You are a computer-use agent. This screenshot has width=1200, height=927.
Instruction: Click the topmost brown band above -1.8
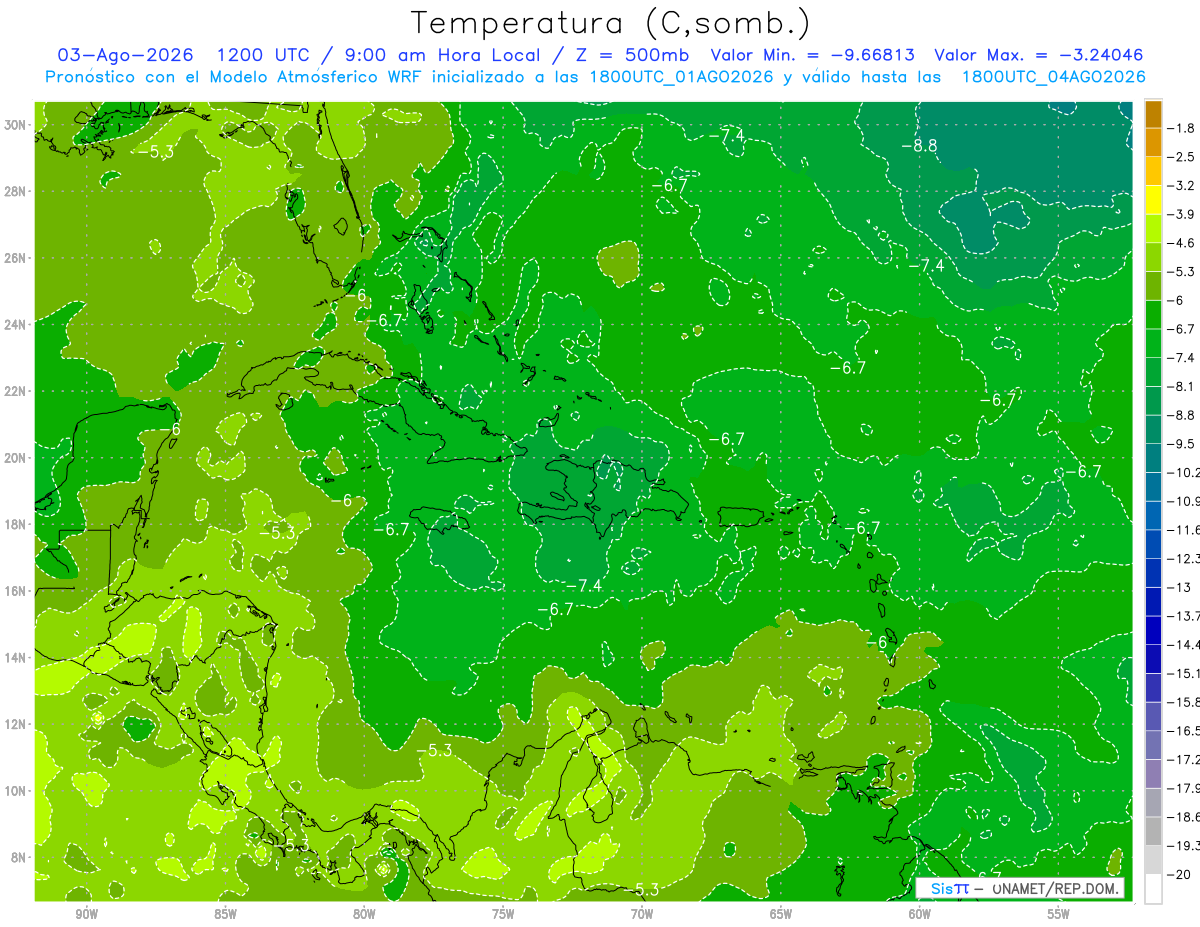click(x=1153, y=114)
